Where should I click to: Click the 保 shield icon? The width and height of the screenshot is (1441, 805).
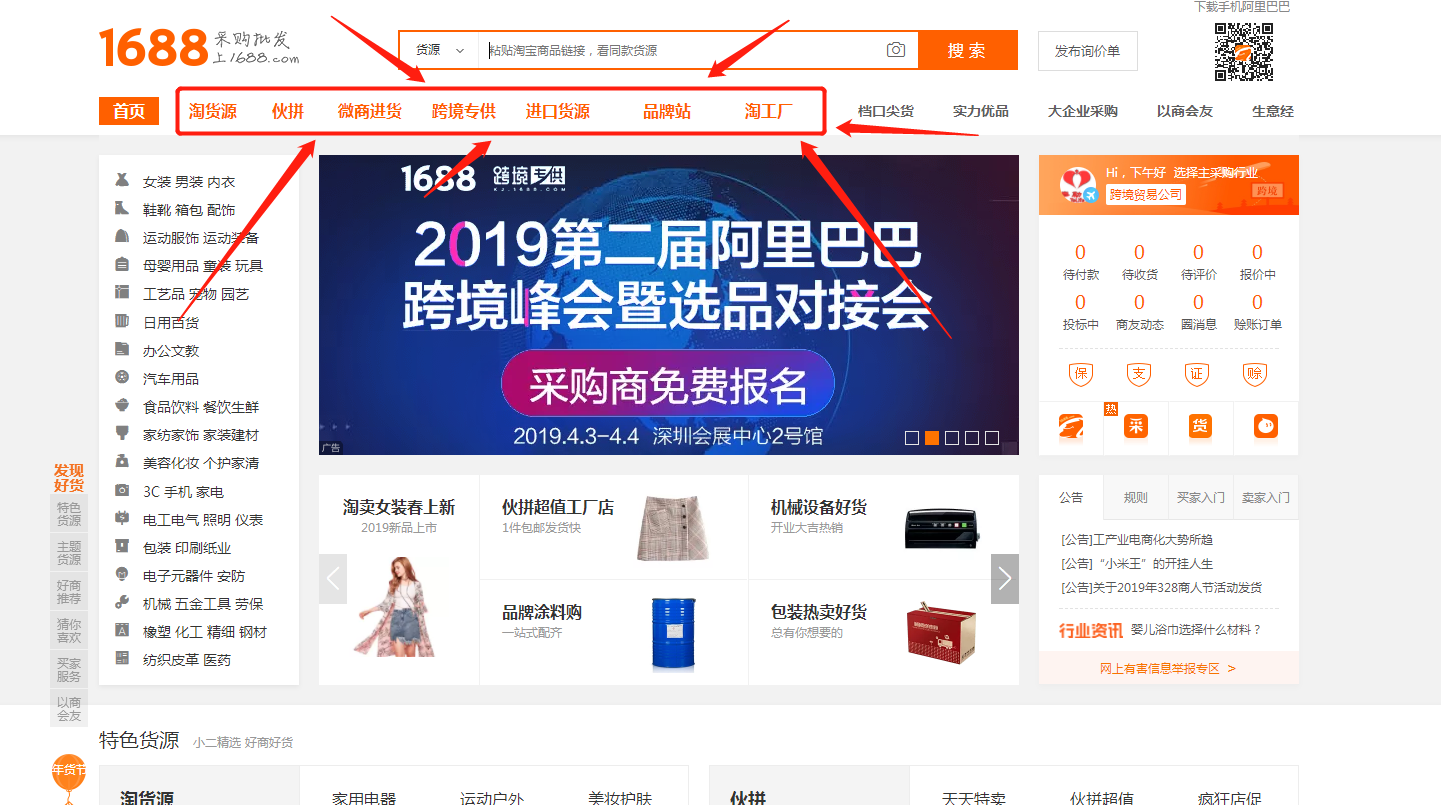1080,374
